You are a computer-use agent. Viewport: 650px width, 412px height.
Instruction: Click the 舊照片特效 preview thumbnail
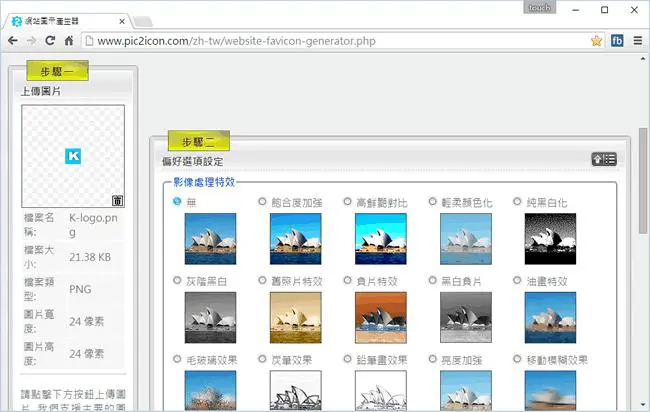click(296, 317)
